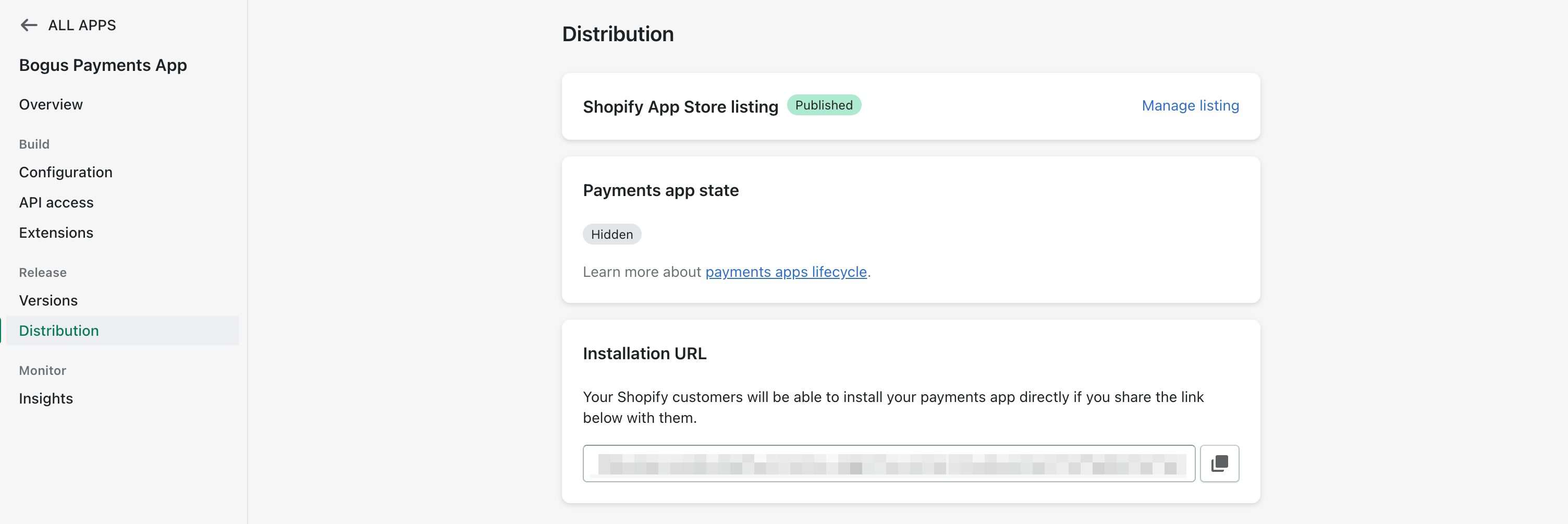The height and width of the screenshot is (524, 1568).
Task: Open the payments apps lifecycle link
Action: point(785,272)
